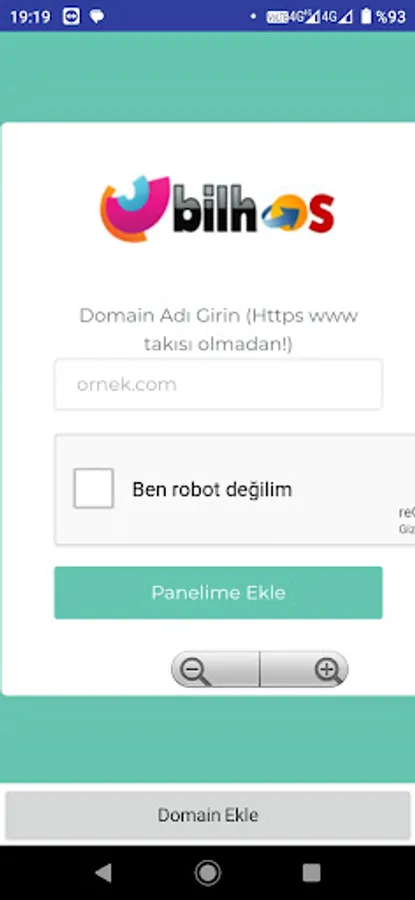Viewport: 415px width, 900px height.
Task: Check the "Ben robot değilim" checkbox
Action: [94, 488]
